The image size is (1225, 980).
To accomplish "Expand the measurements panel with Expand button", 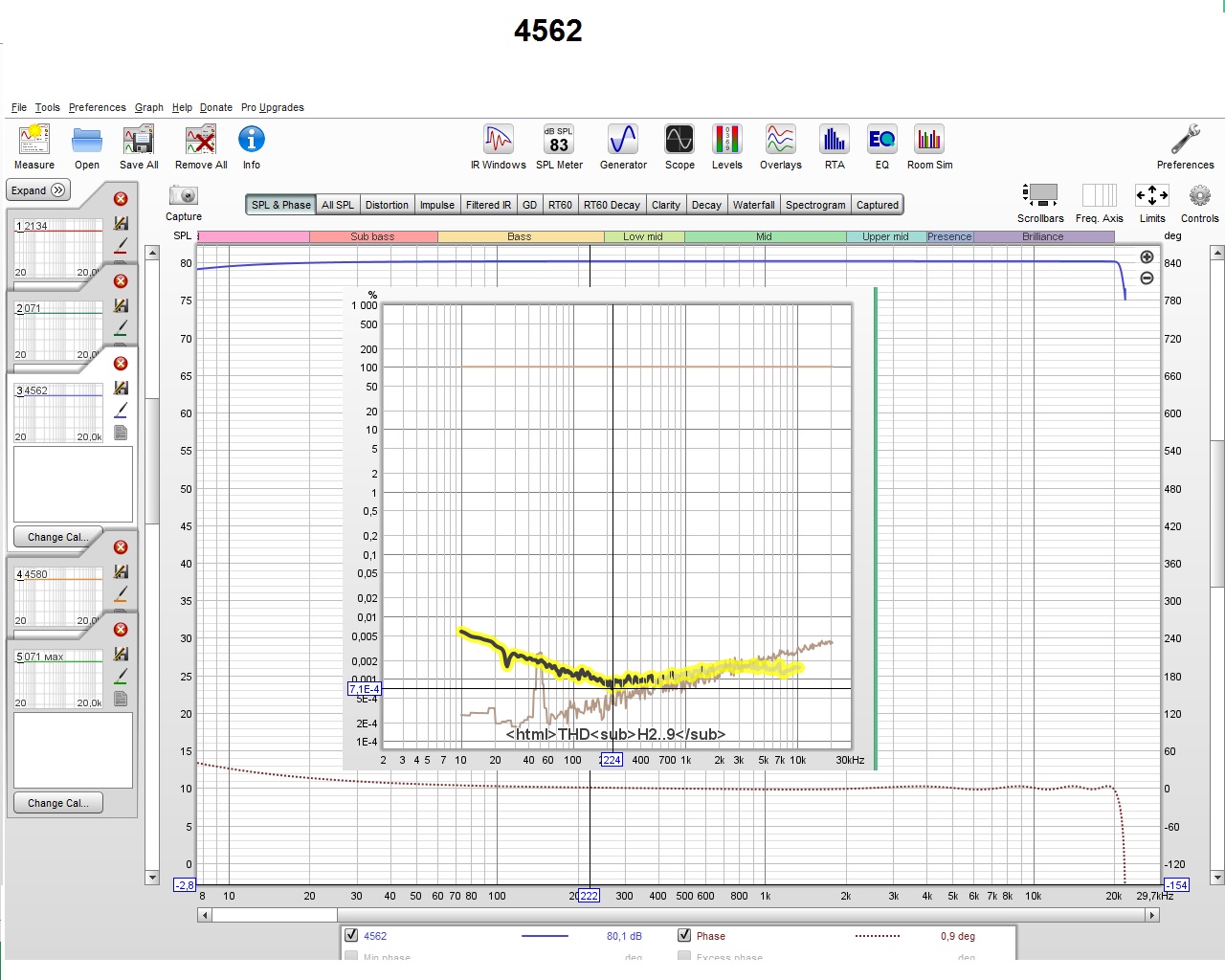I will (x=38, y=190).
